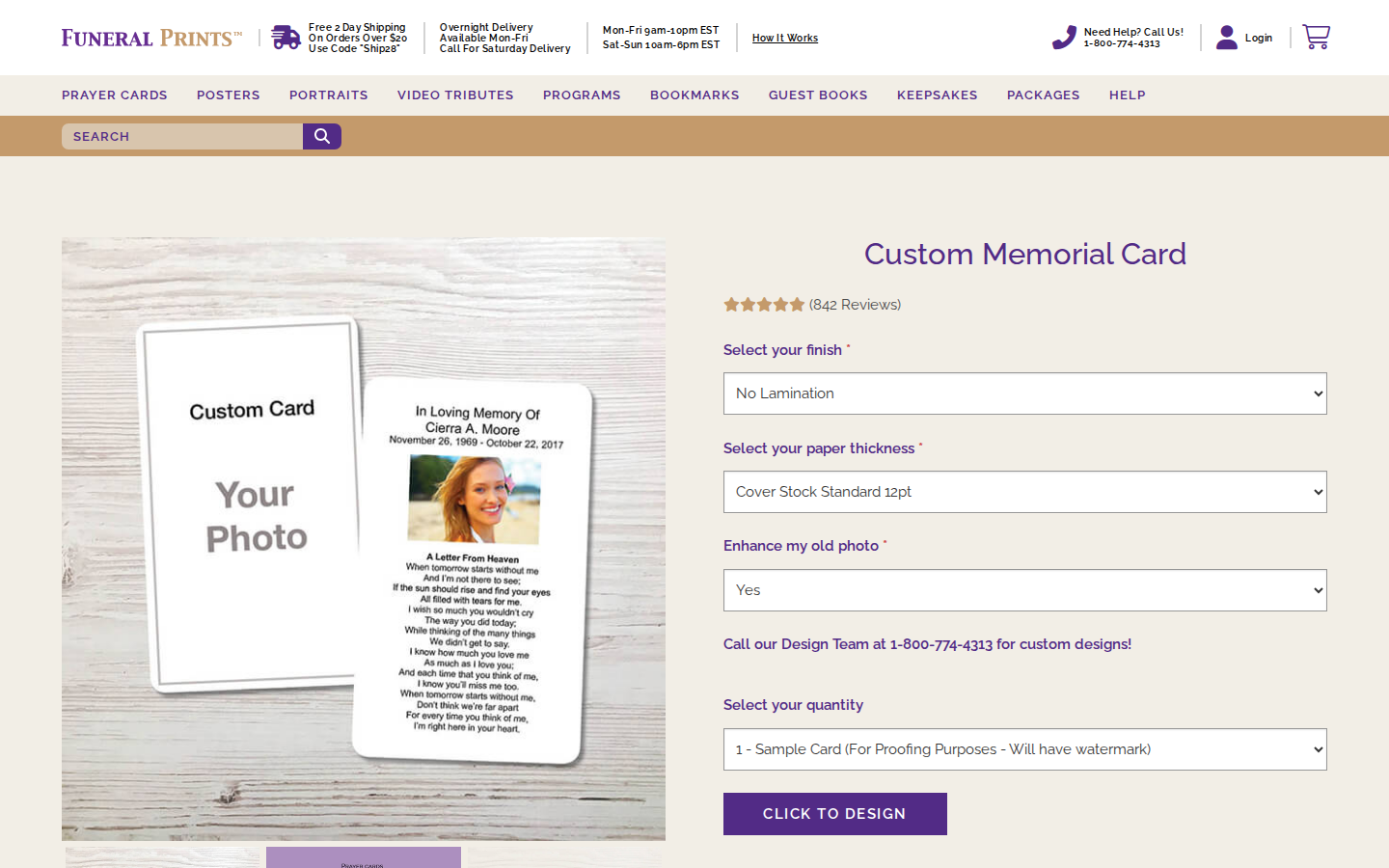Click the main memorial card product image

coord(364,539)
